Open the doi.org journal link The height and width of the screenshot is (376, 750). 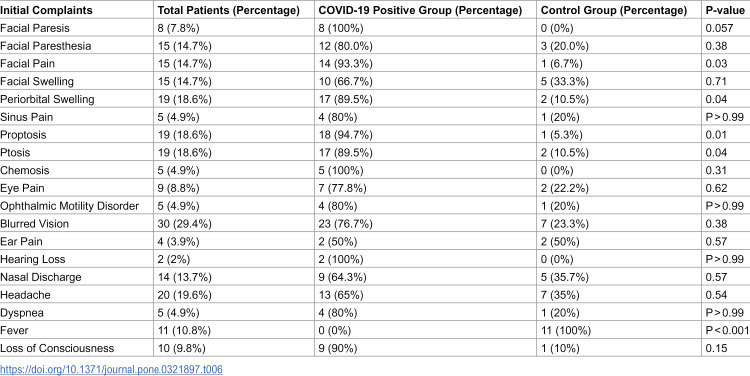pyautogui.click(x=111, y=369)
